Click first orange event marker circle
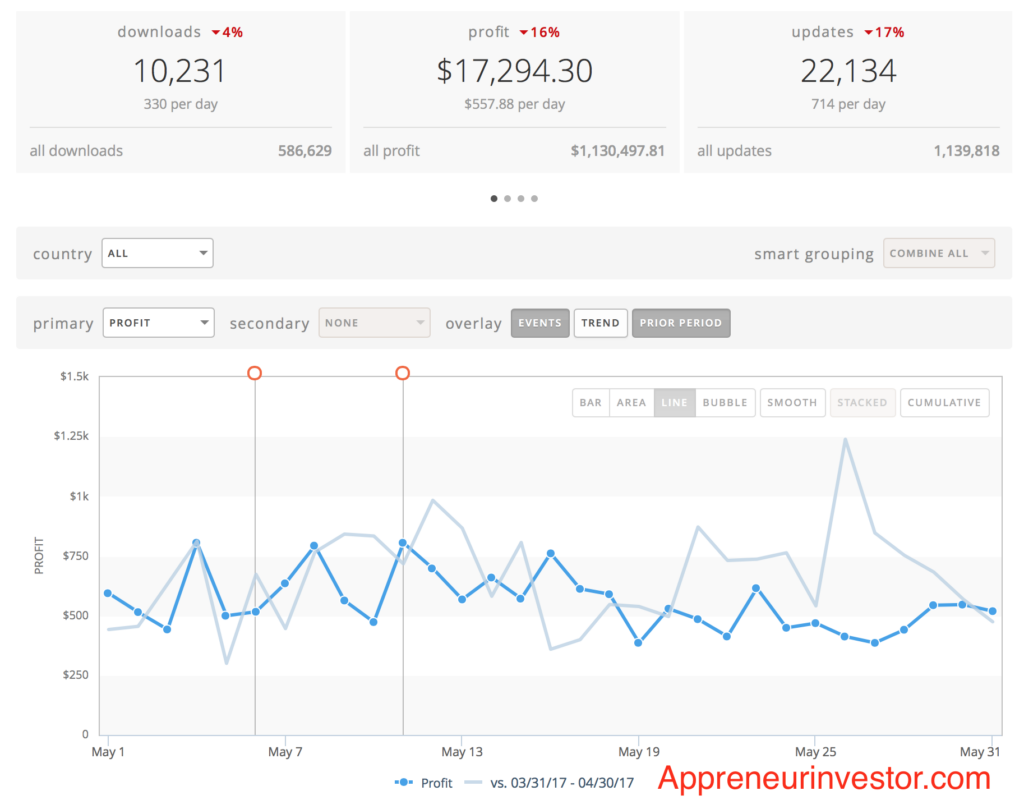 (254, 373)
